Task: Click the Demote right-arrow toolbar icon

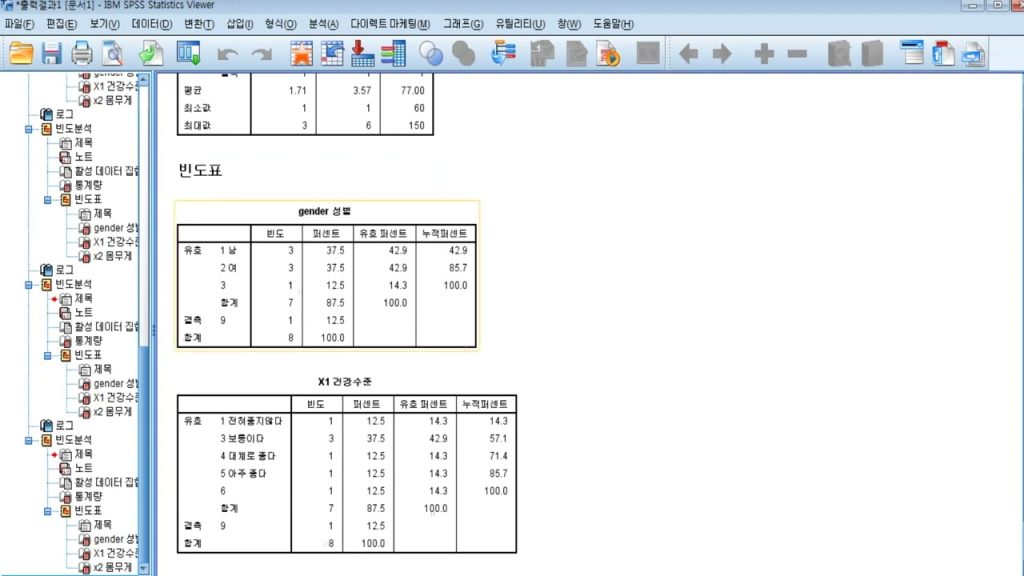Action: [x=721, y=54]
